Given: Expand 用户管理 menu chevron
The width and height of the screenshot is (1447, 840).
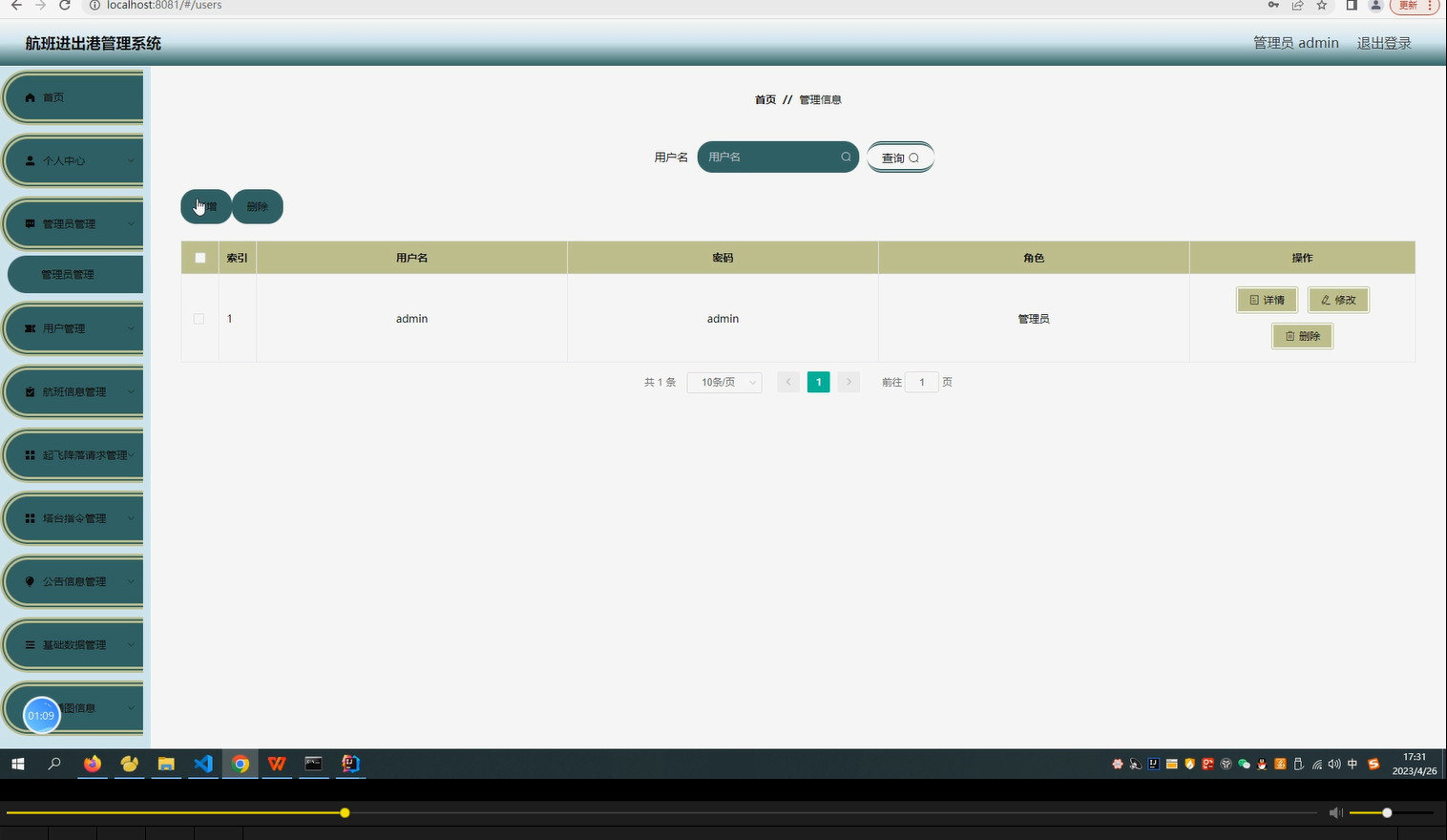Looking at the screenshot, I should [x=131, y=328].
